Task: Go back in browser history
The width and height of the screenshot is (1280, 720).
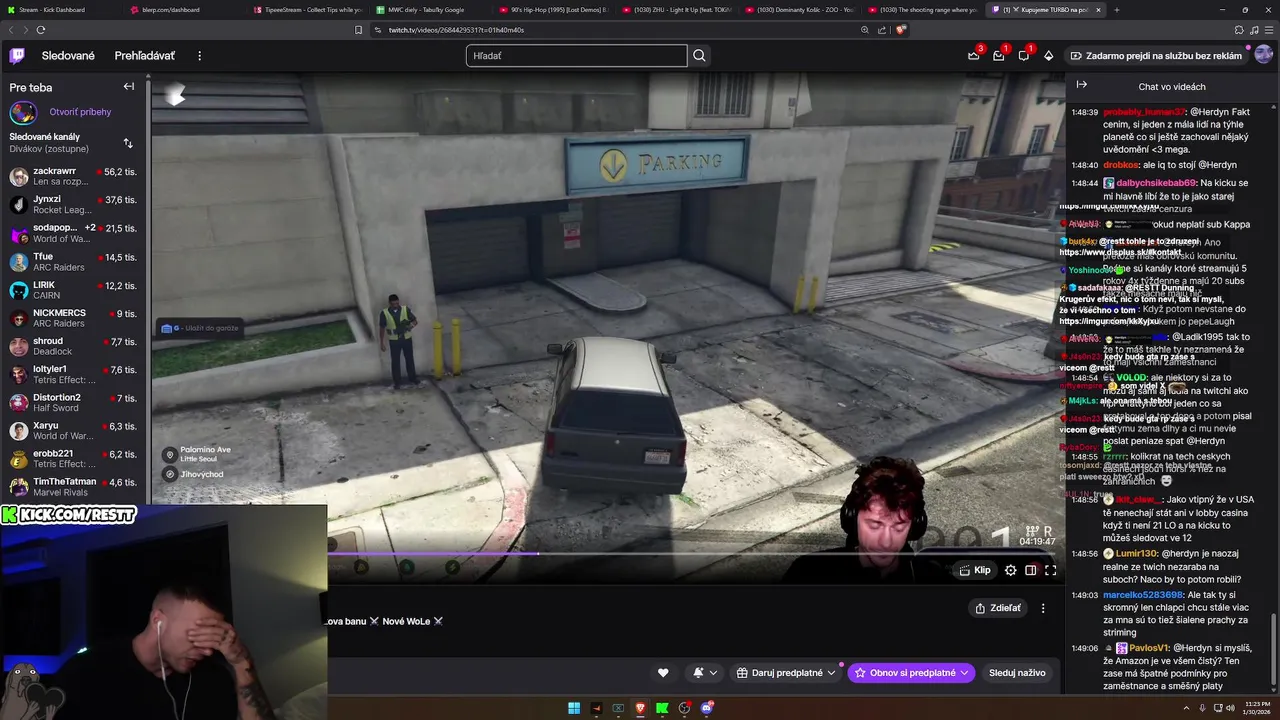Action: pyautogui.click(x=10, y=30)
